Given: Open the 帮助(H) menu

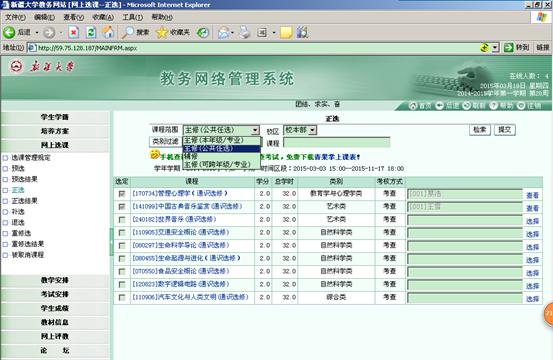Looking at the screenshot, I should click(162, 17).
